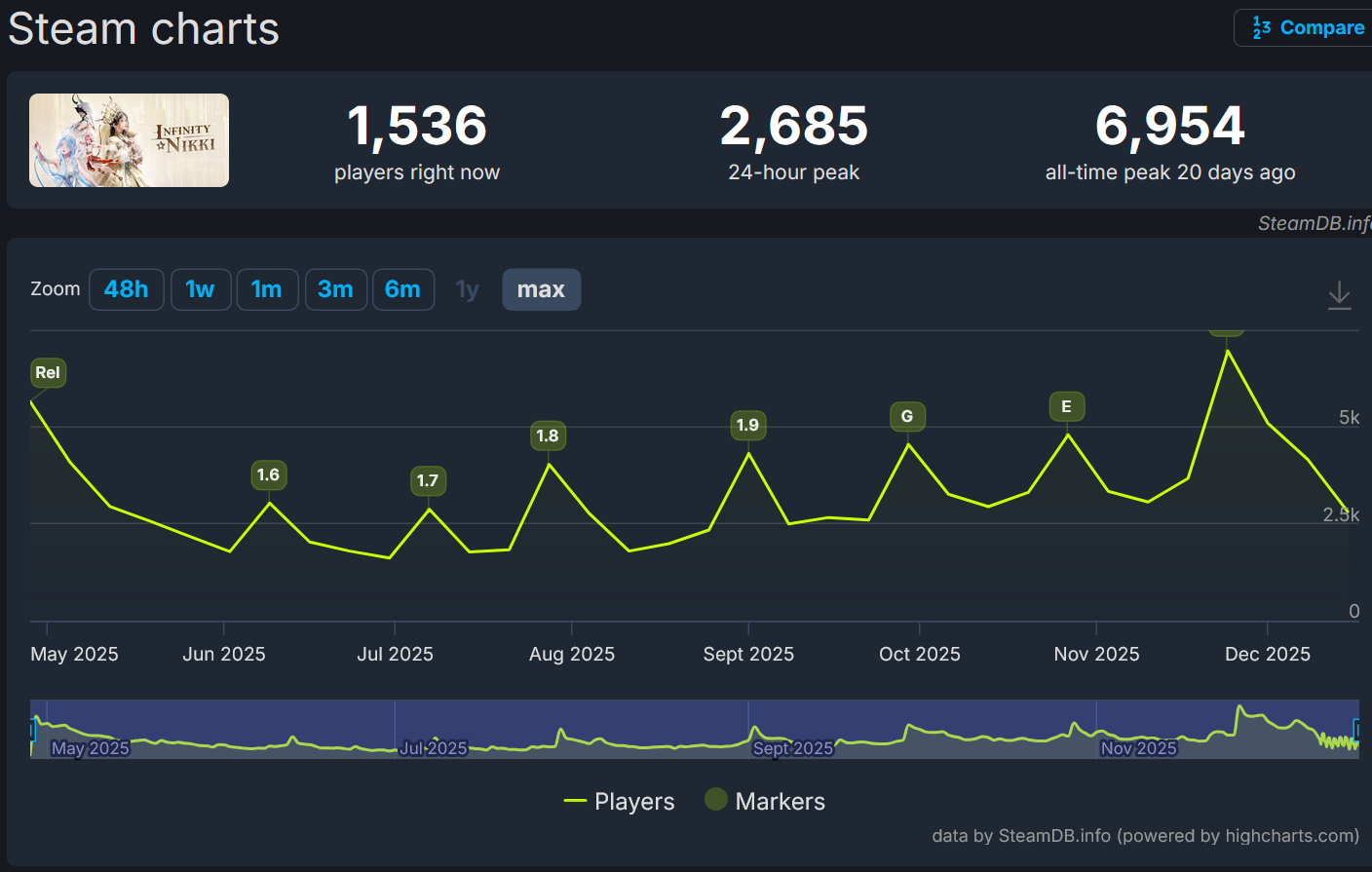This screenshot has height=872, width=1372.
Task: Click the 2,685 24-hour peak stat
Action: (794, 141)
